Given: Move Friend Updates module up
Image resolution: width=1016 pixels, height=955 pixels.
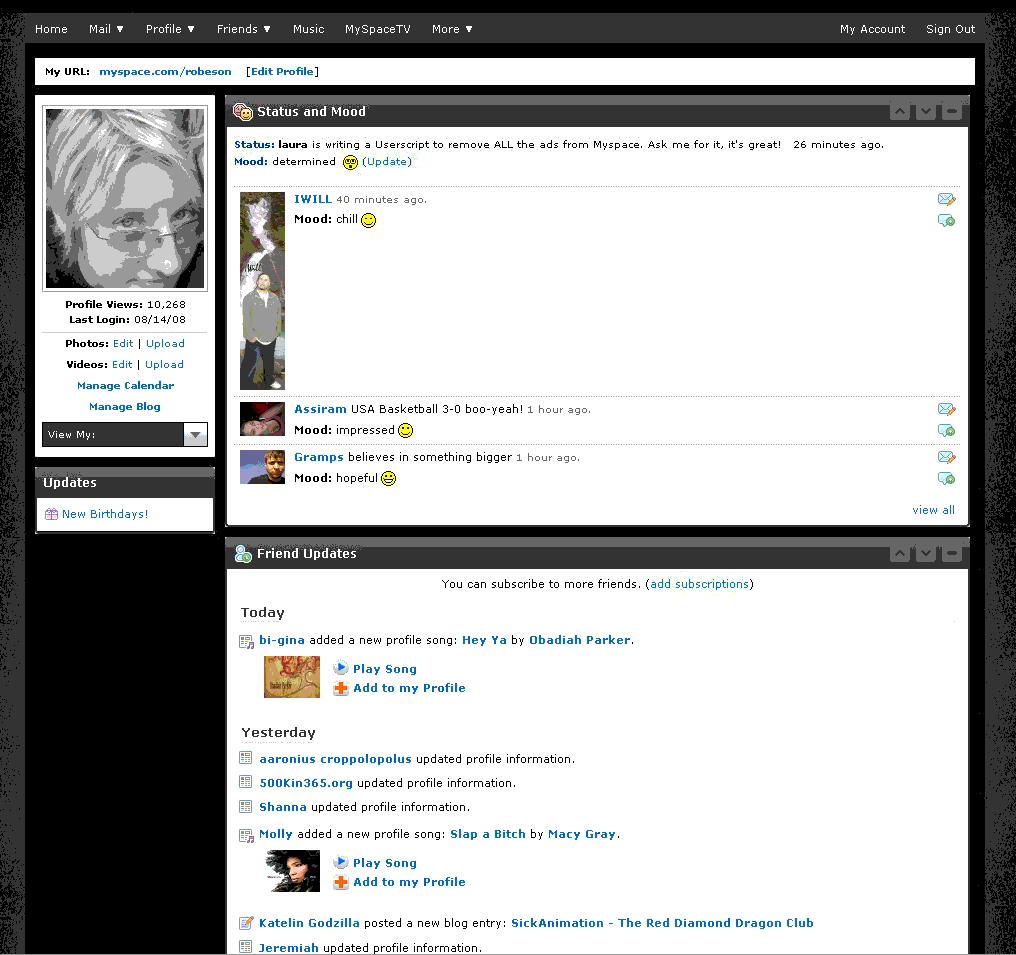Looking at the screenshot, I should click(899, 553).
